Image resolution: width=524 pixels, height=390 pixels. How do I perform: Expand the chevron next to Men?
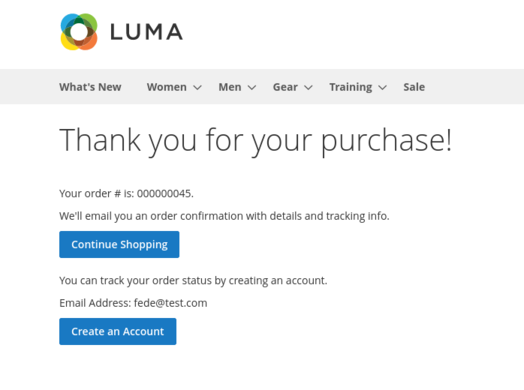click(252, 88)
